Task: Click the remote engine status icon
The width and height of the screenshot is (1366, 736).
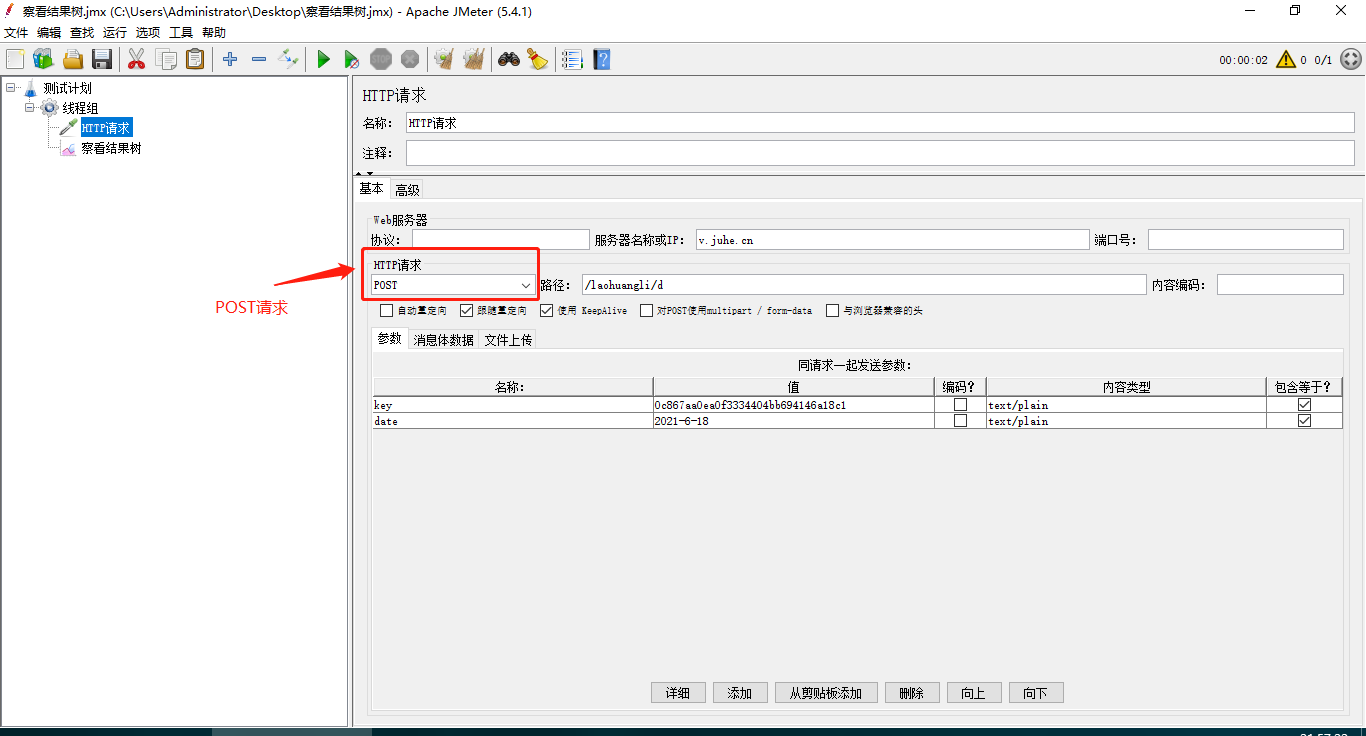Action: click(x=1350, y=59)
